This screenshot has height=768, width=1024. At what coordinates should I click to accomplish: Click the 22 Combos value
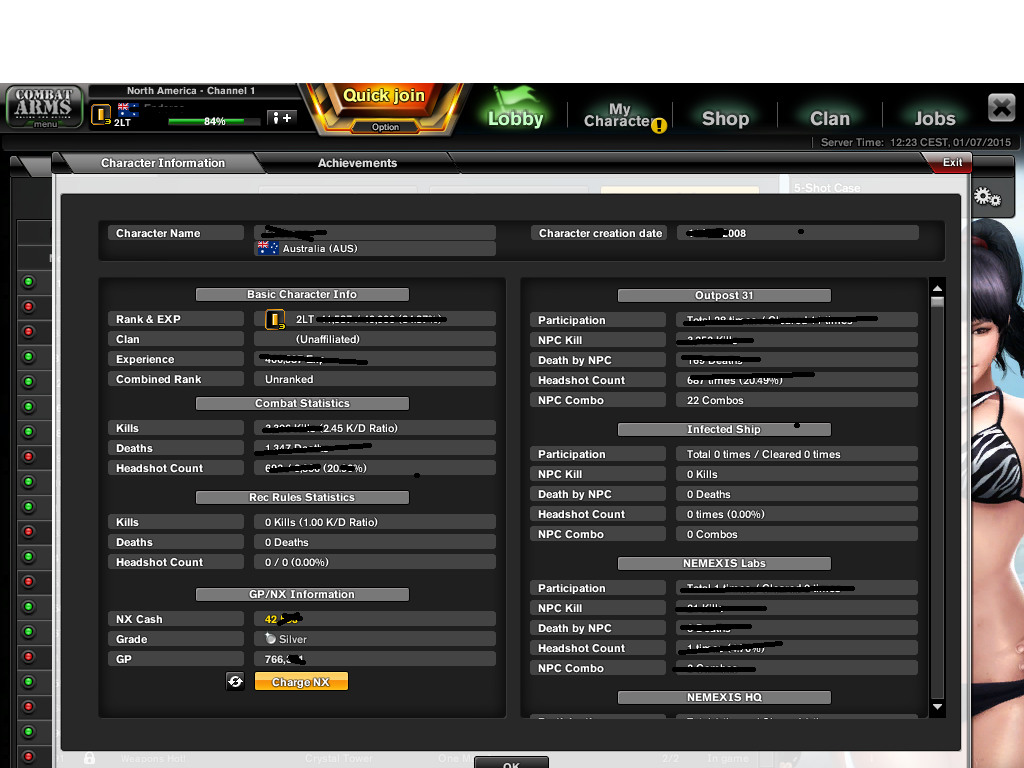pyautogui.click(x=714, y=400)
